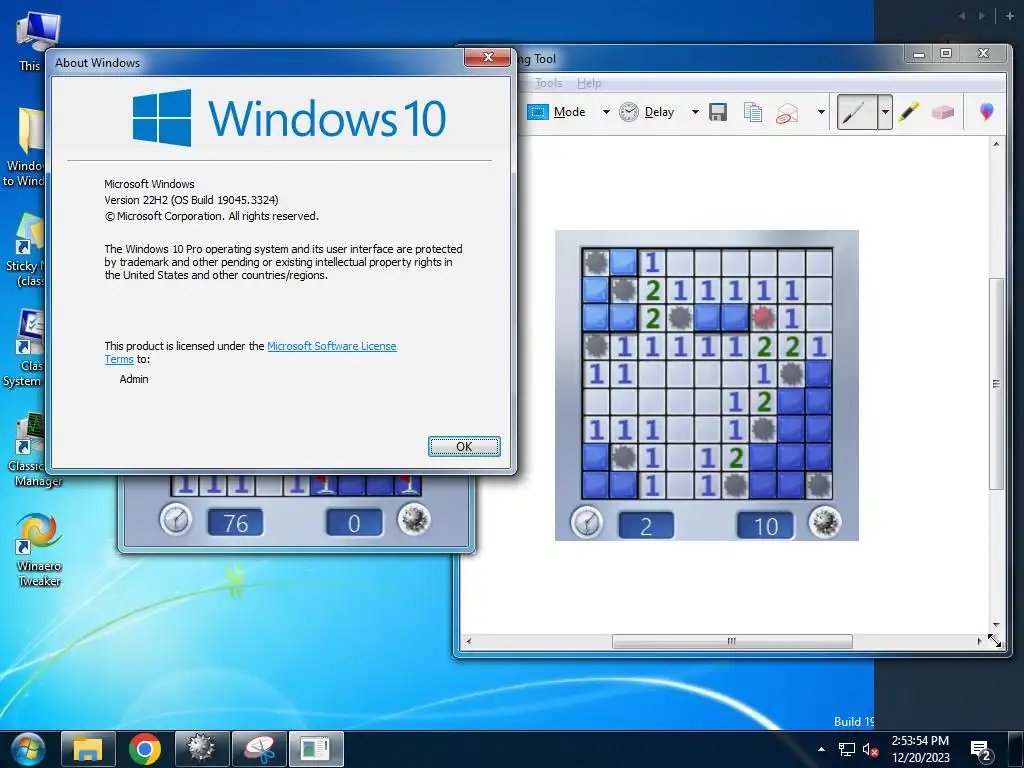Open the Send Snip dropdown arrow
This screenshot has width=1024, height=768.
(821, 112)
